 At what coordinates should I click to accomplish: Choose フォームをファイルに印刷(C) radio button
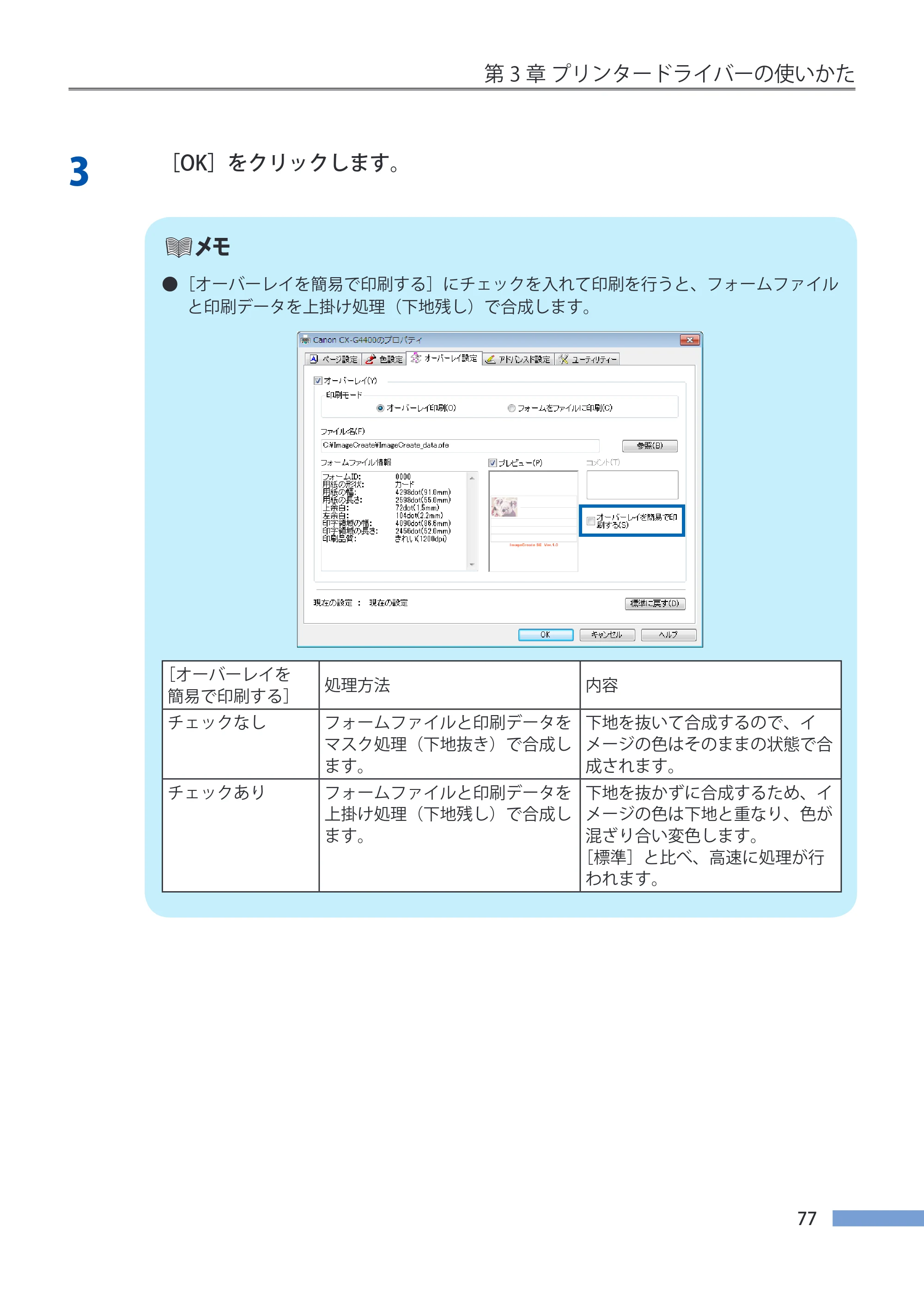point(511,408)
